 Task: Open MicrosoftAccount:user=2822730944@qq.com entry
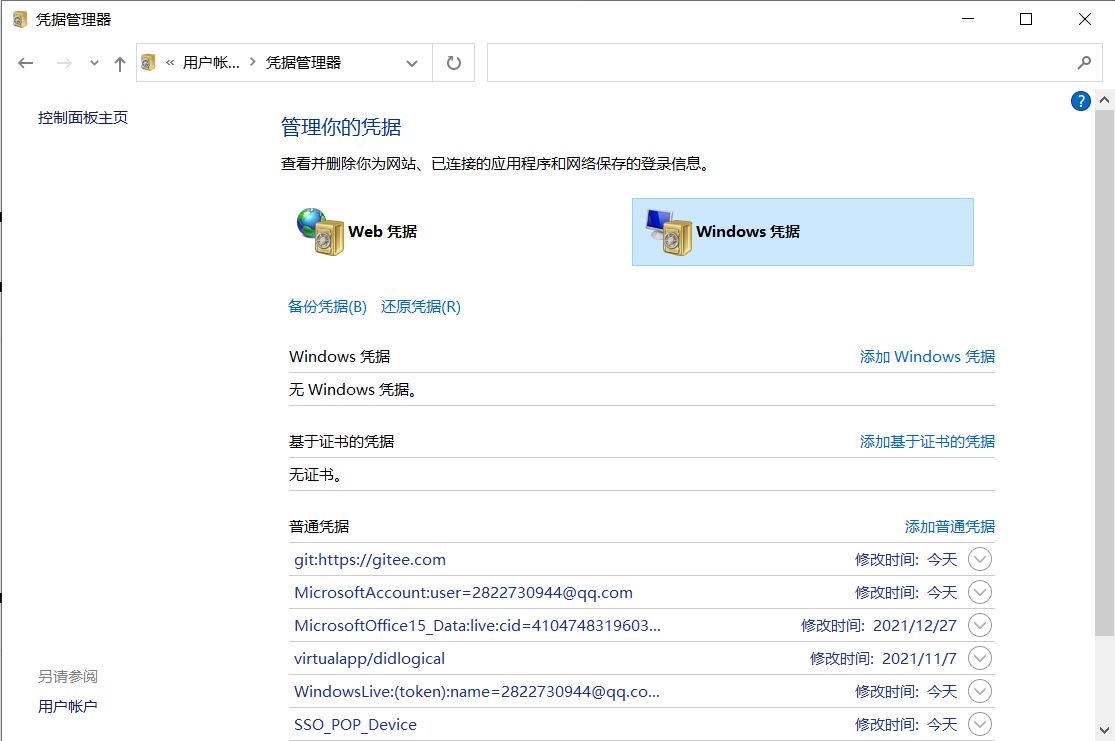point(464,592)
